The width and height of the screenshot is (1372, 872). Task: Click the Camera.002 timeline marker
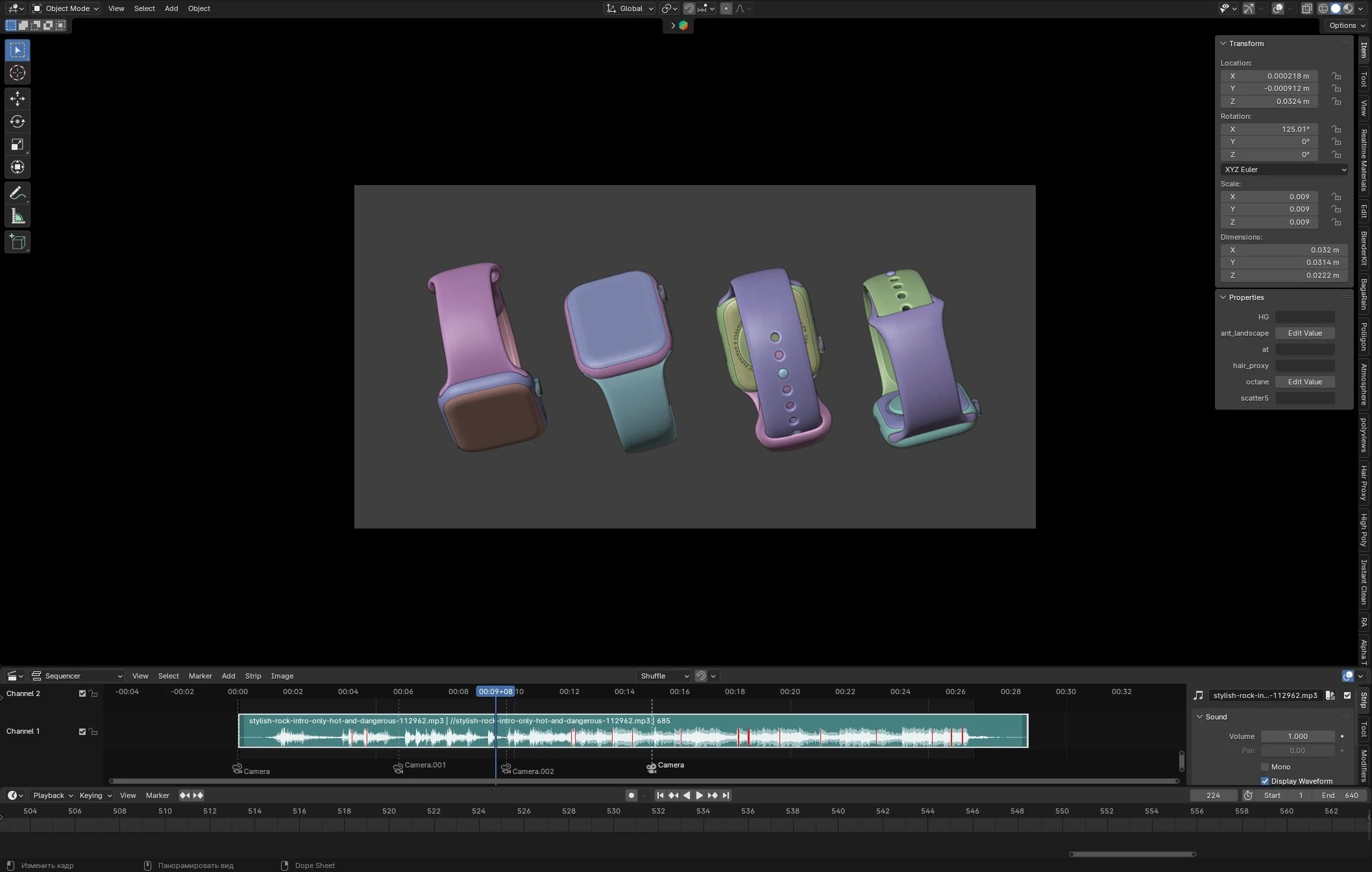coord(506,769)
